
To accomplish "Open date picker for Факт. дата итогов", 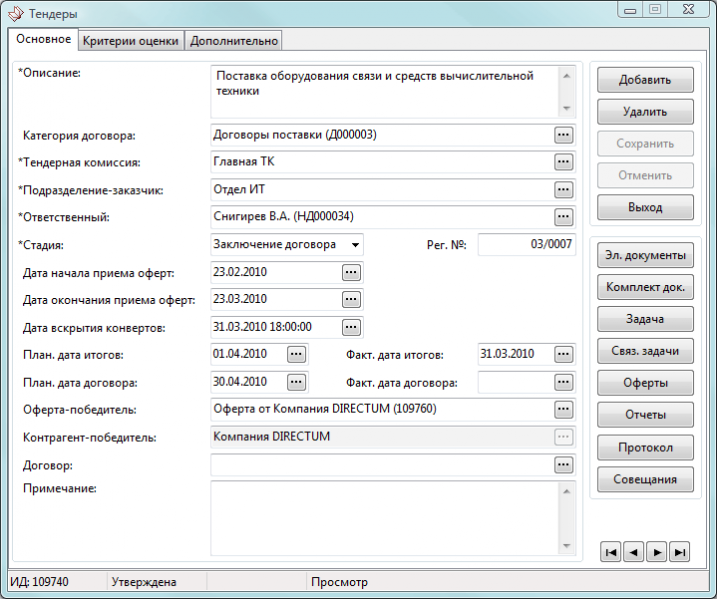I will click(564, 354).
